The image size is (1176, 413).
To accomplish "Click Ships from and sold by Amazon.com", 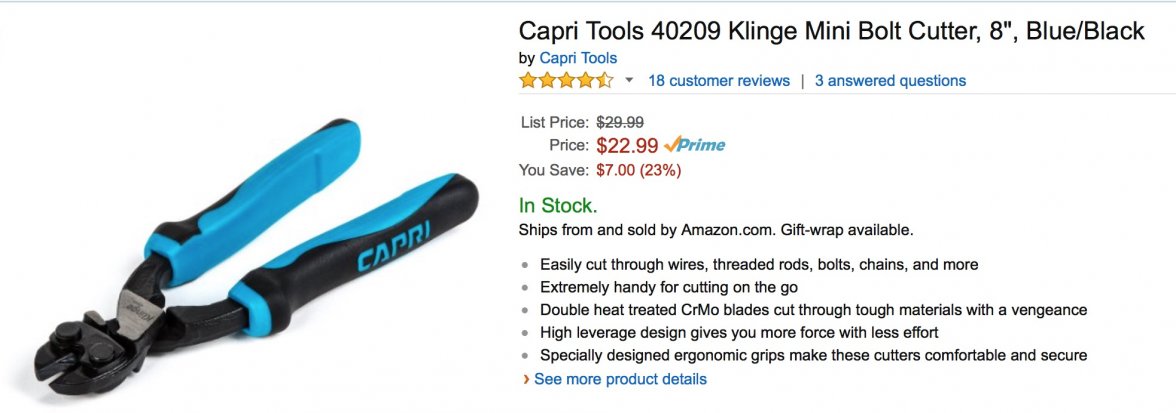I will tap(715, 230).
